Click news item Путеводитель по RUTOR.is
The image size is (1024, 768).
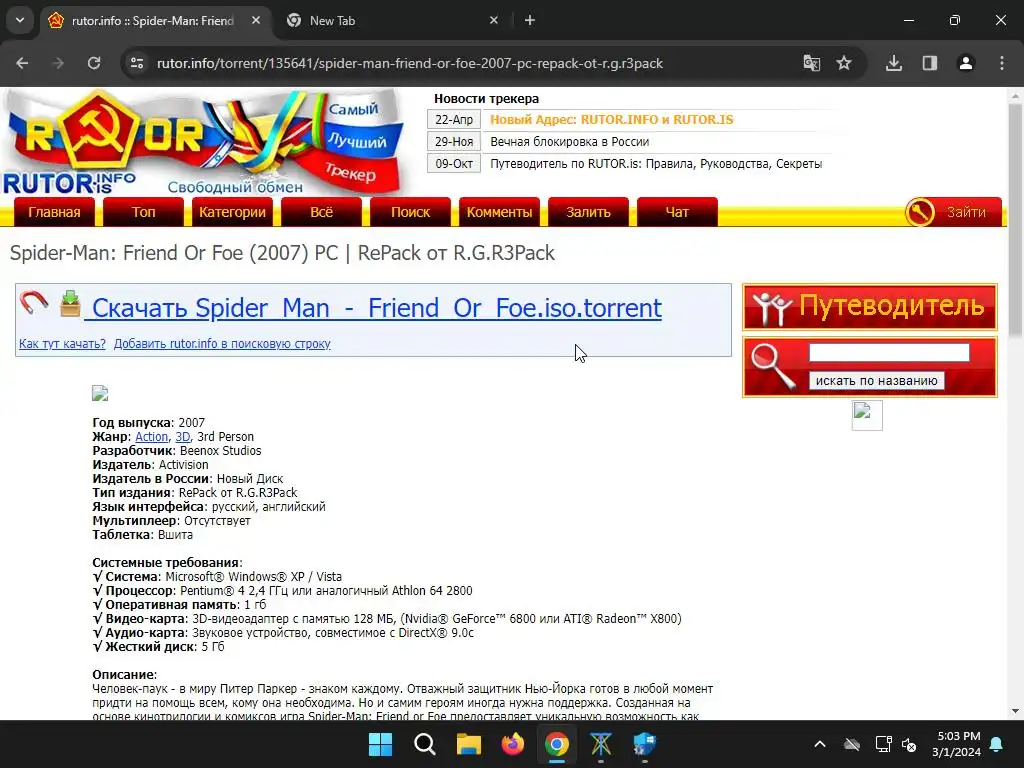[656, 164]
